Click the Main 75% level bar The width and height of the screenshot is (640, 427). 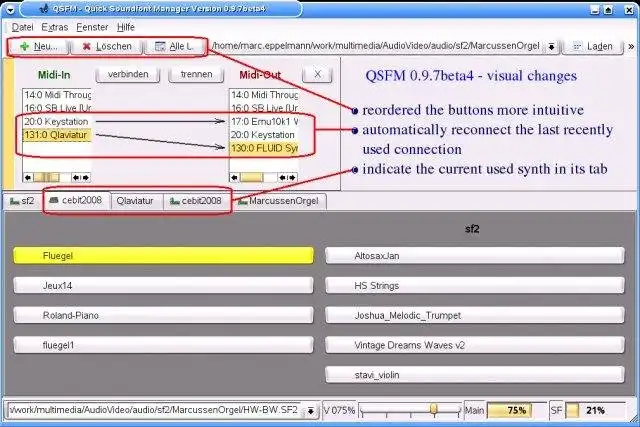pos(516,410)
